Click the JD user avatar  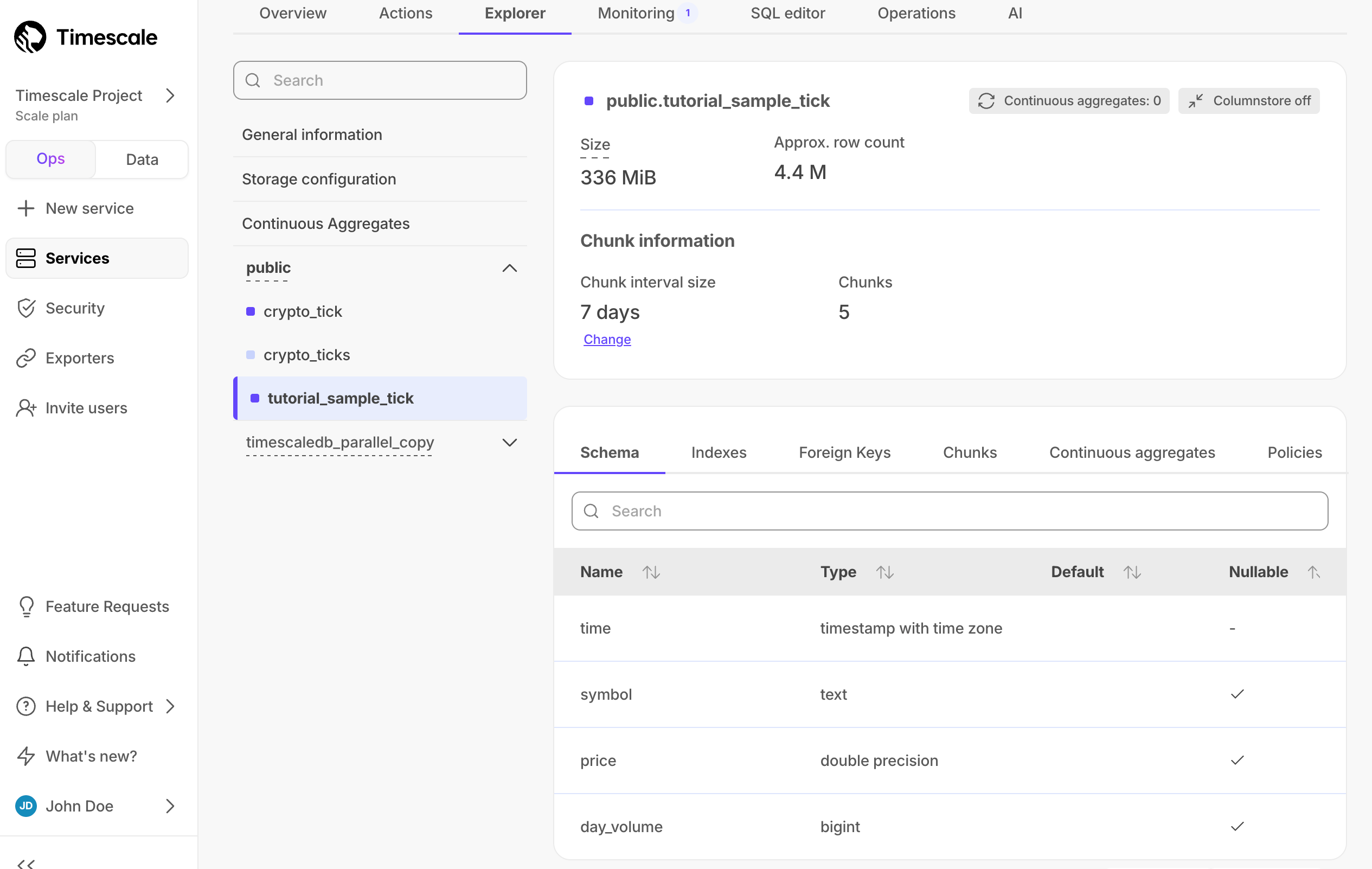click(x=25, y=806)
